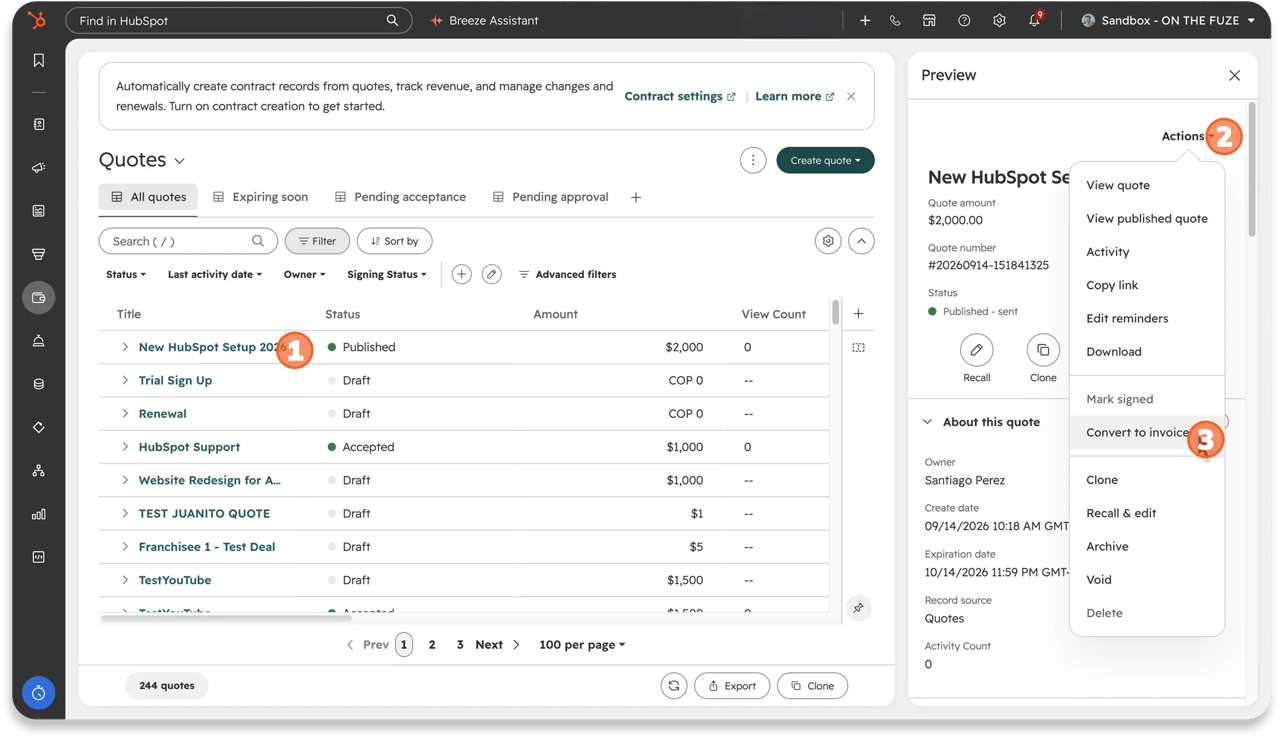Screen dimensions: 1280x739
Task: Open the 100 per page dropdown
Action: pyautogui.click(x=582, y=645)
